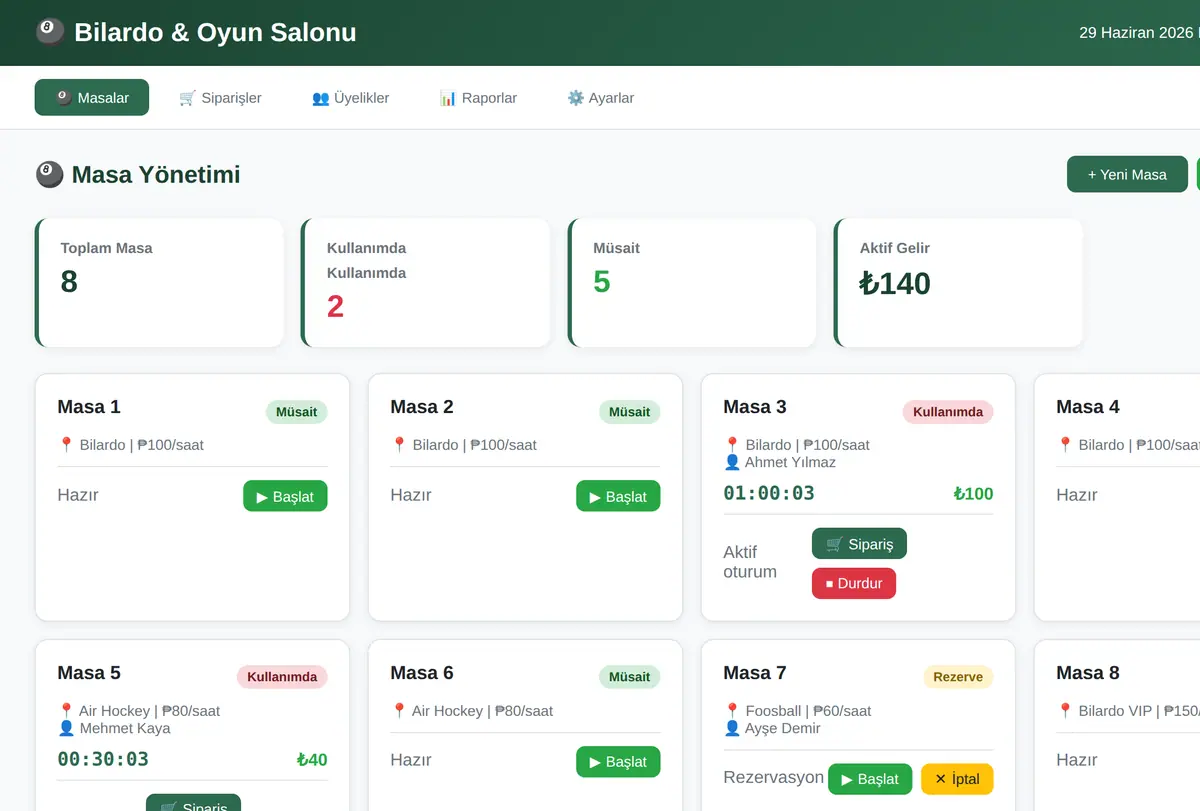Open Sipariş cart for Masa 3
The height and width of the screenshot is (811, 1200).
(859, 544)
